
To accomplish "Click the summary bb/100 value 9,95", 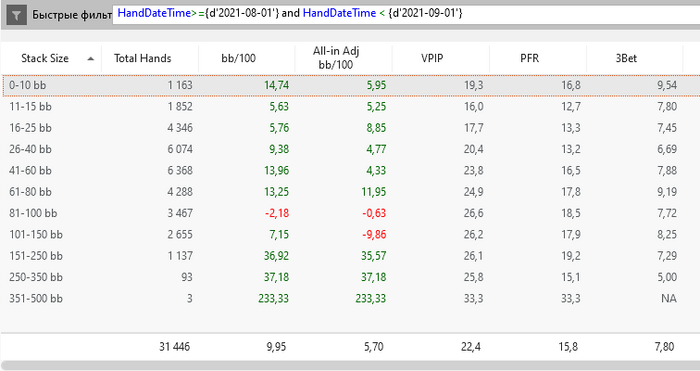I will pyautogui.click(x=276, y=346).
